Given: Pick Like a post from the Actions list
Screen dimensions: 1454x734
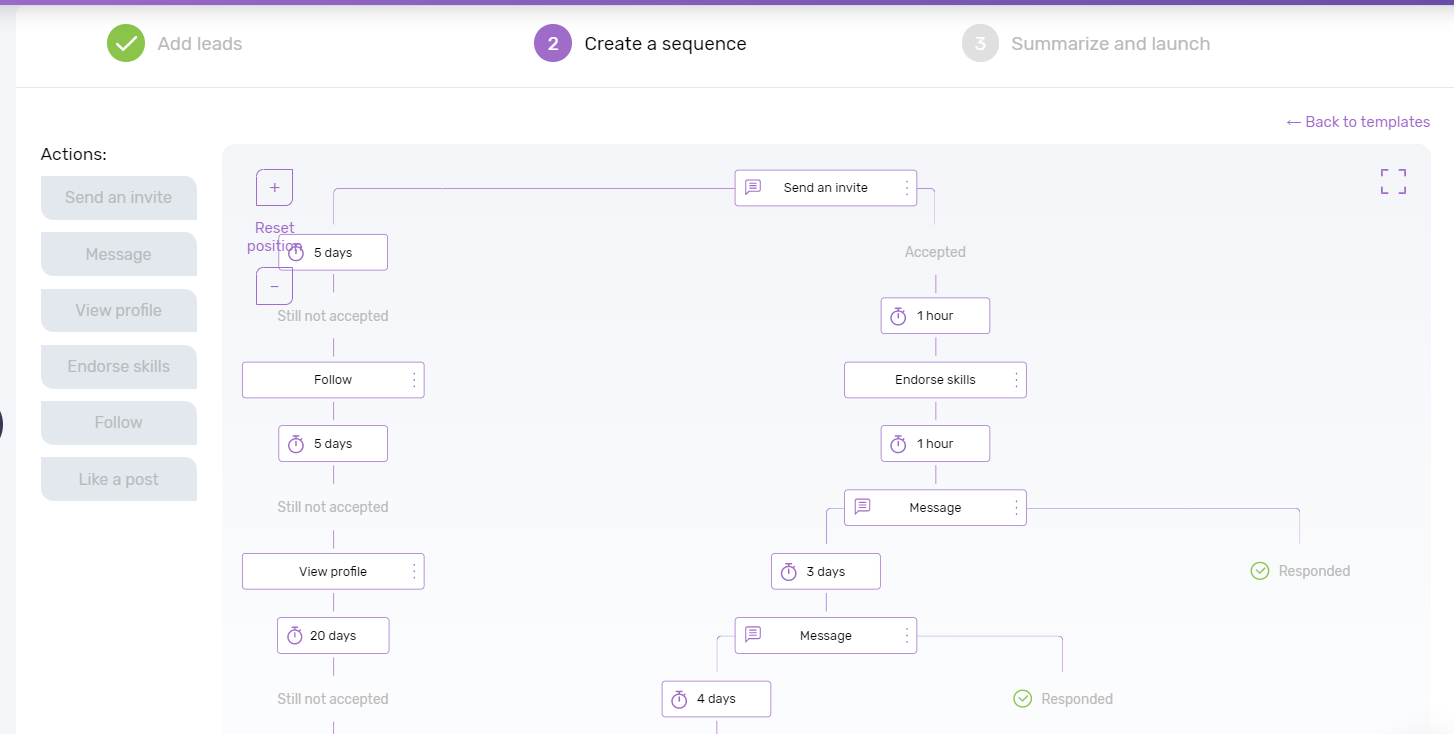Looking at the screenshot, I should point(119,479).
